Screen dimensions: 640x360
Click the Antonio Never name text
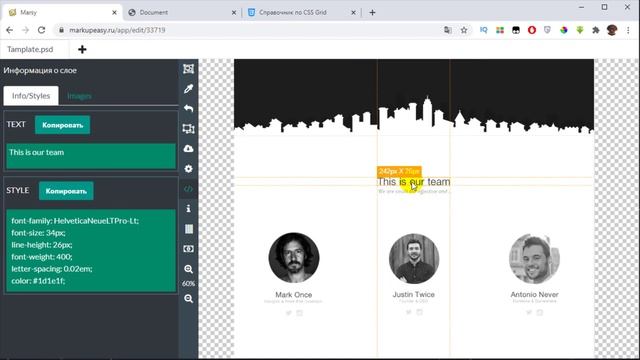(534, 294)
